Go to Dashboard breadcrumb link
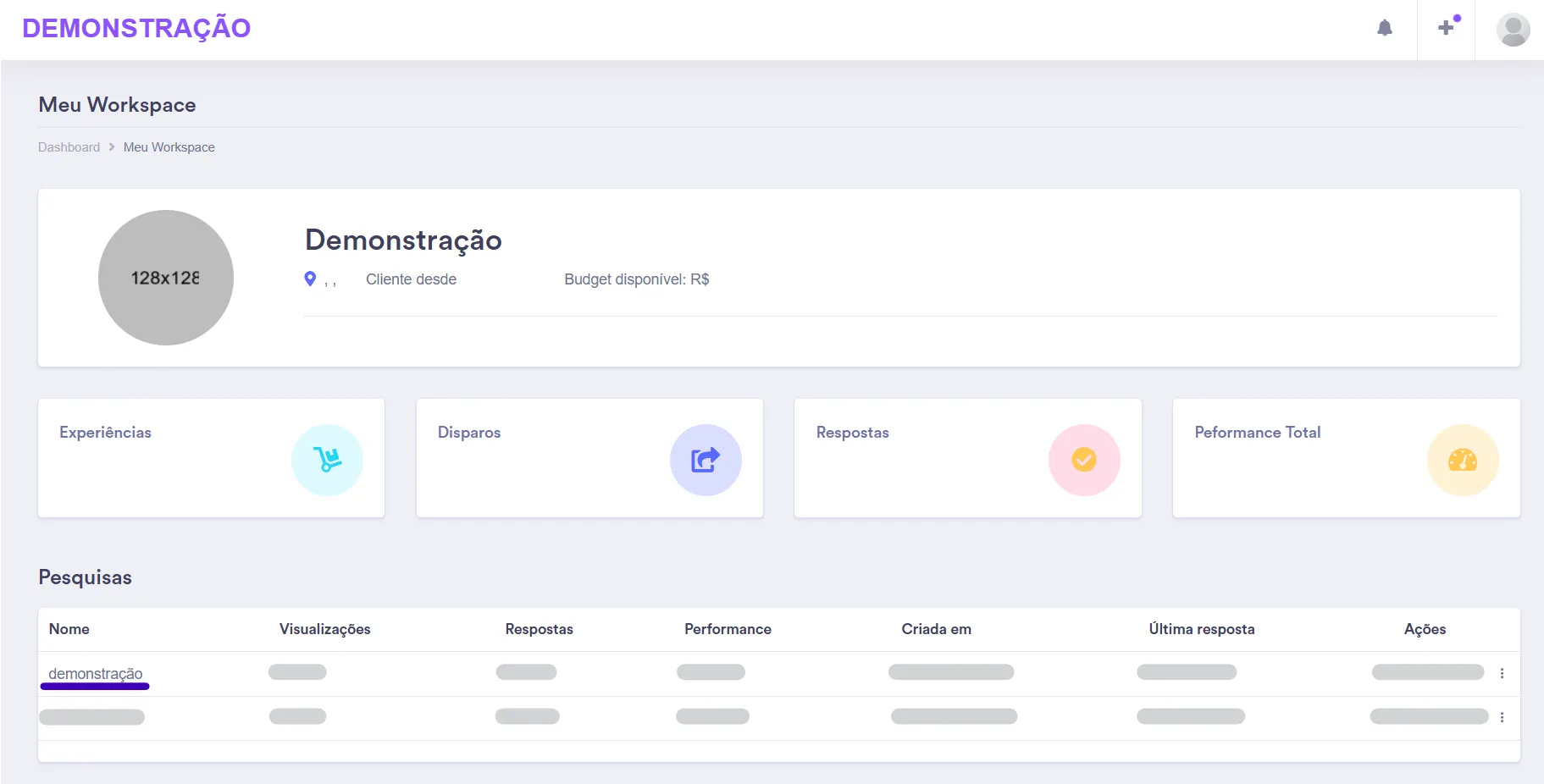 [x=69, y=147]
